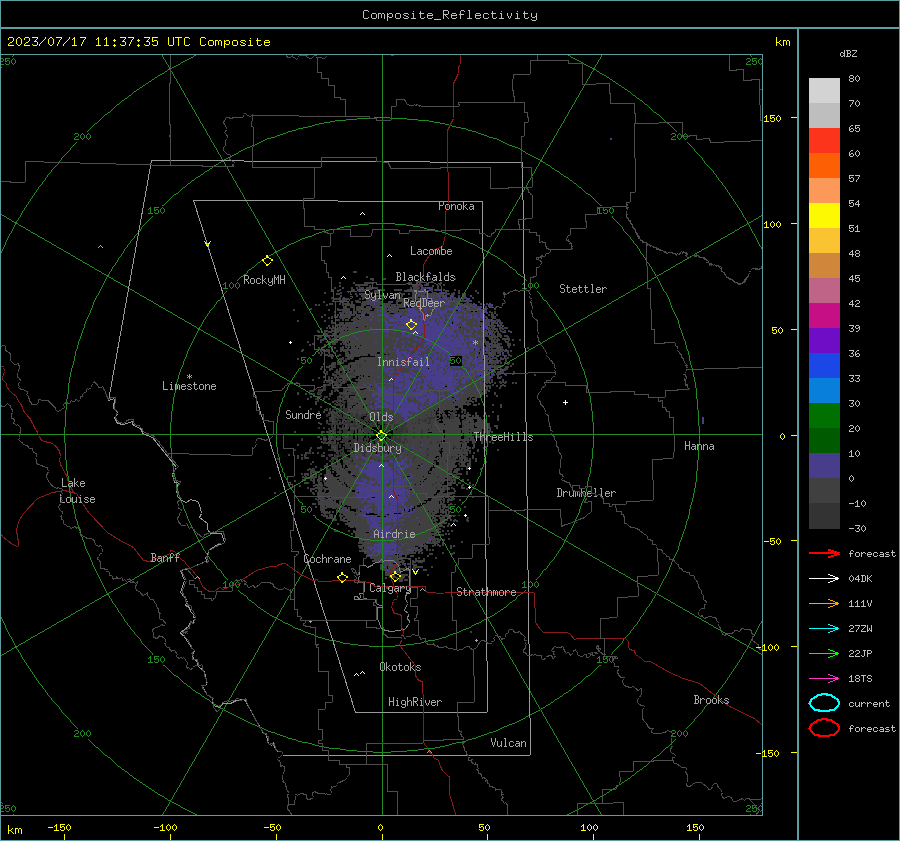Select the Didsbury label
Viewport: 900px width, 841px height.
[x=377, y=448]
